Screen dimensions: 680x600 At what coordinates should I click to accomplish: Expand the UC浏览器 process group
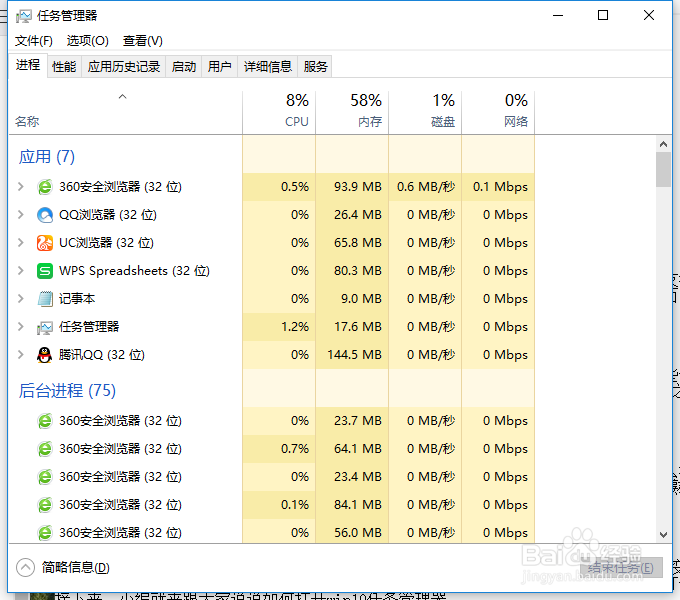click(x=21, y=243)
